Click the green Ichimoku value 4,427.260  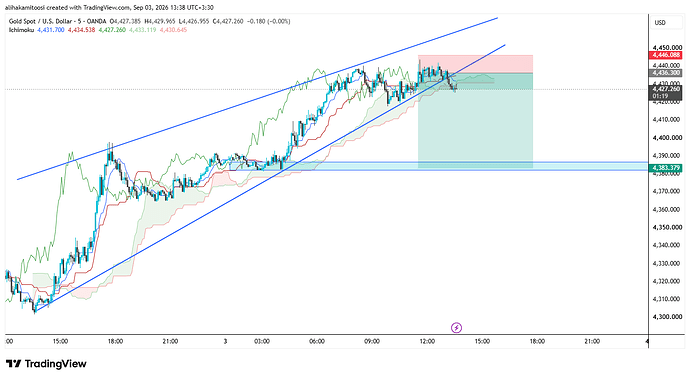click(112, 30)
